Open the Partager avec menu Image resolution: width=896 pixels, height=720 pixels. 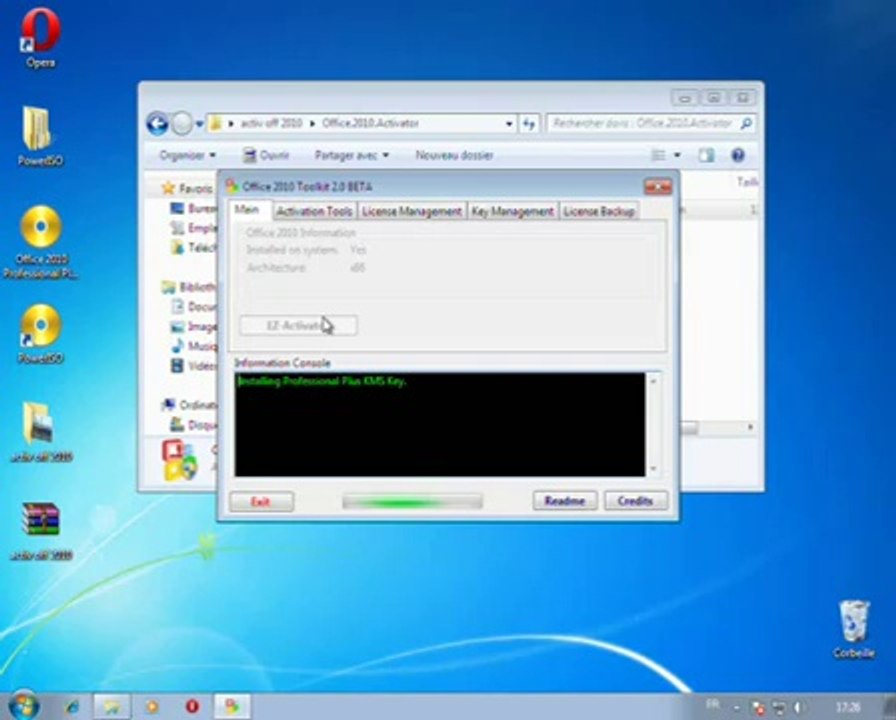coord(351,155)
